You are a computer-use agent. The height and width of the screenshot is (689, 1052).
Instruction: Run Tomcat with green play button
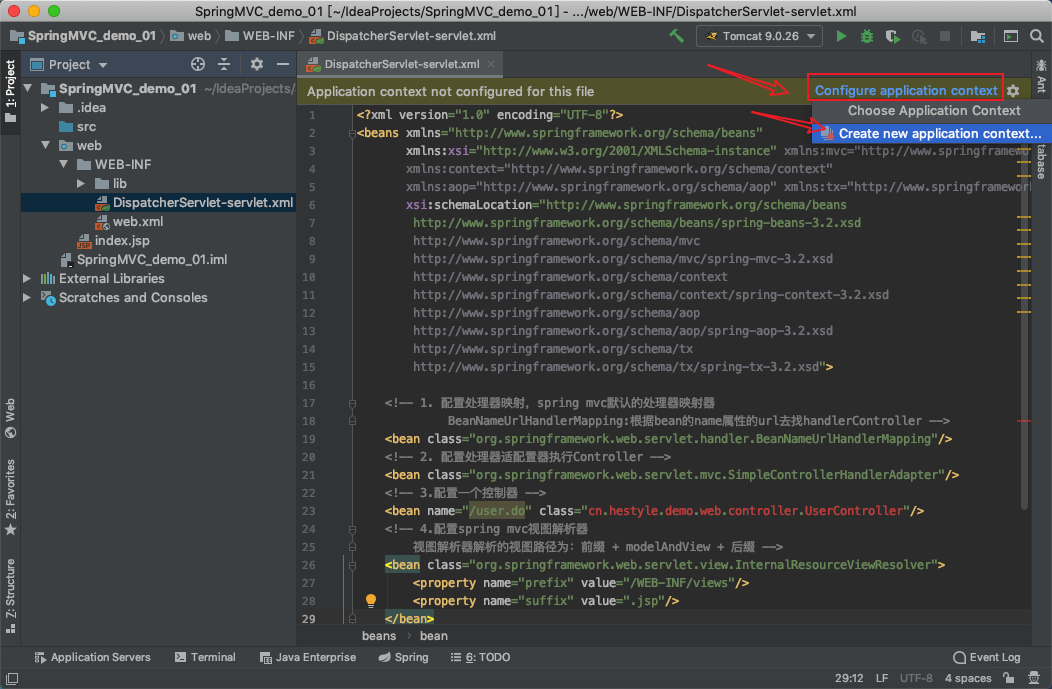coord(841,36)
